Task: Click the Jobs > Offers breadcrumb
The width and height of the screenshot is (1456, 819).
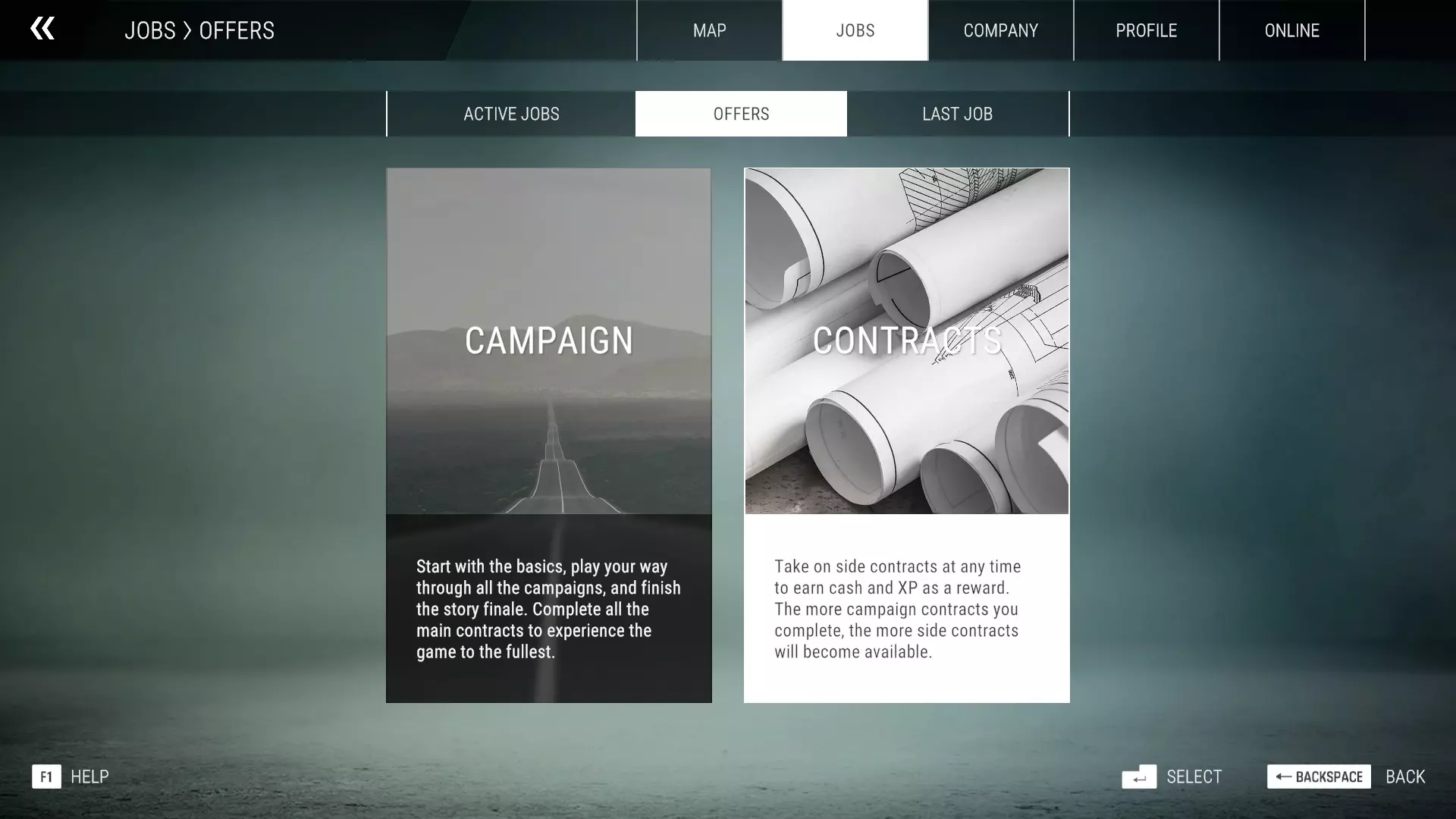Action: point(199,30)
